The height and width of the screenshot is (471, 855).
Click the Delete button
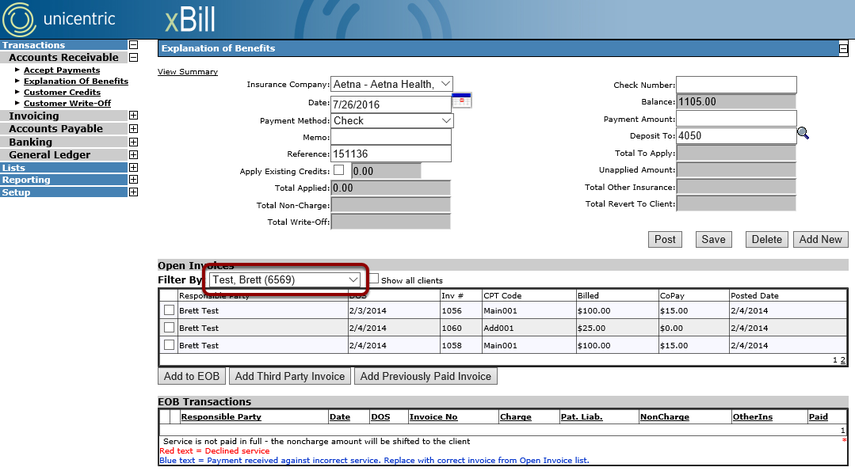point(767,239)
